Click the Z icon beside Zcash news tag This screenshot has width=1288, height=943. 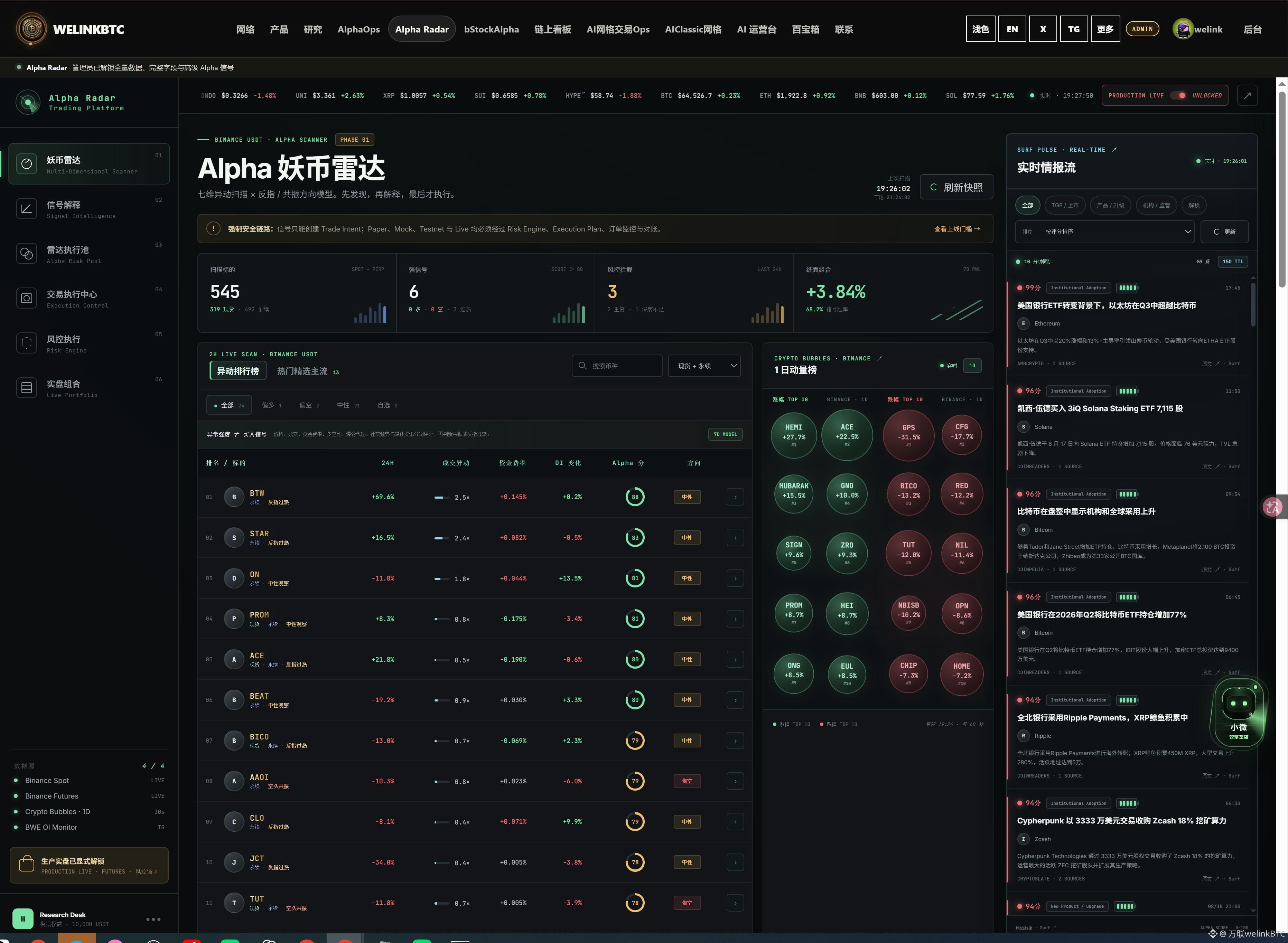(x=1023, y=839)
